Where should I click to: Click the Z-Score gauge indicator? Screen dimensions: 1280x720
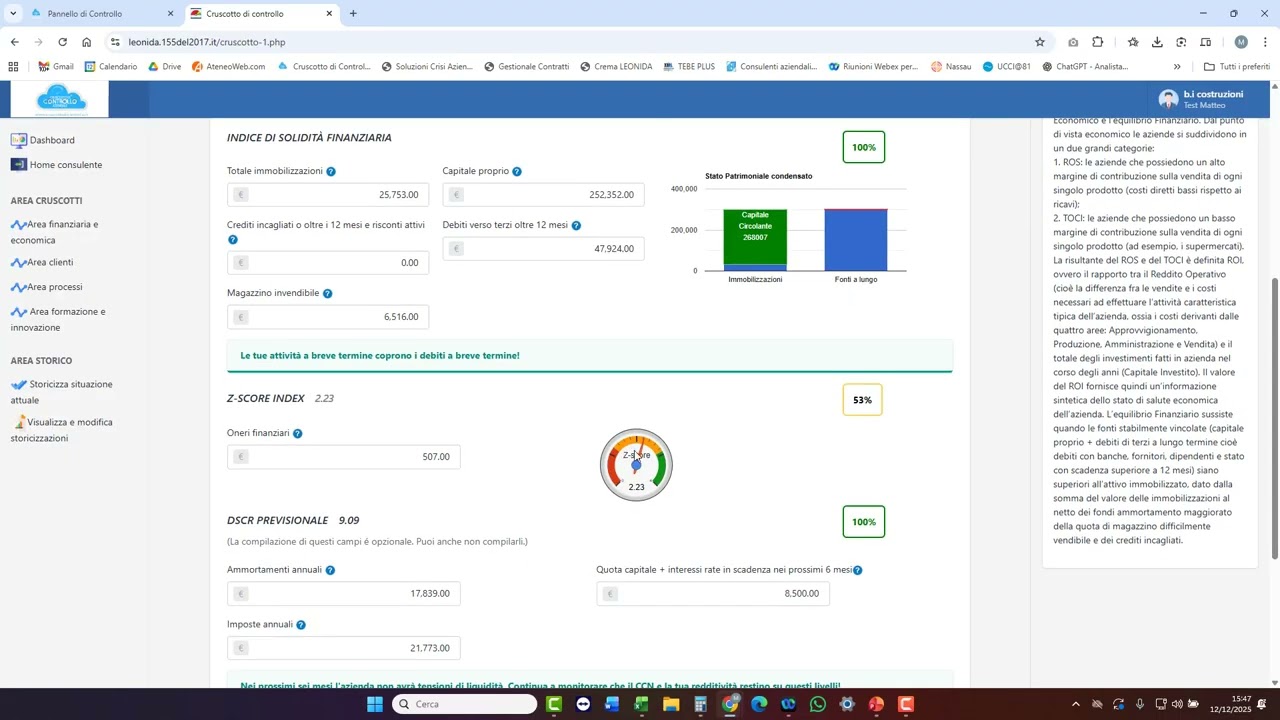[x=636, y=465]
